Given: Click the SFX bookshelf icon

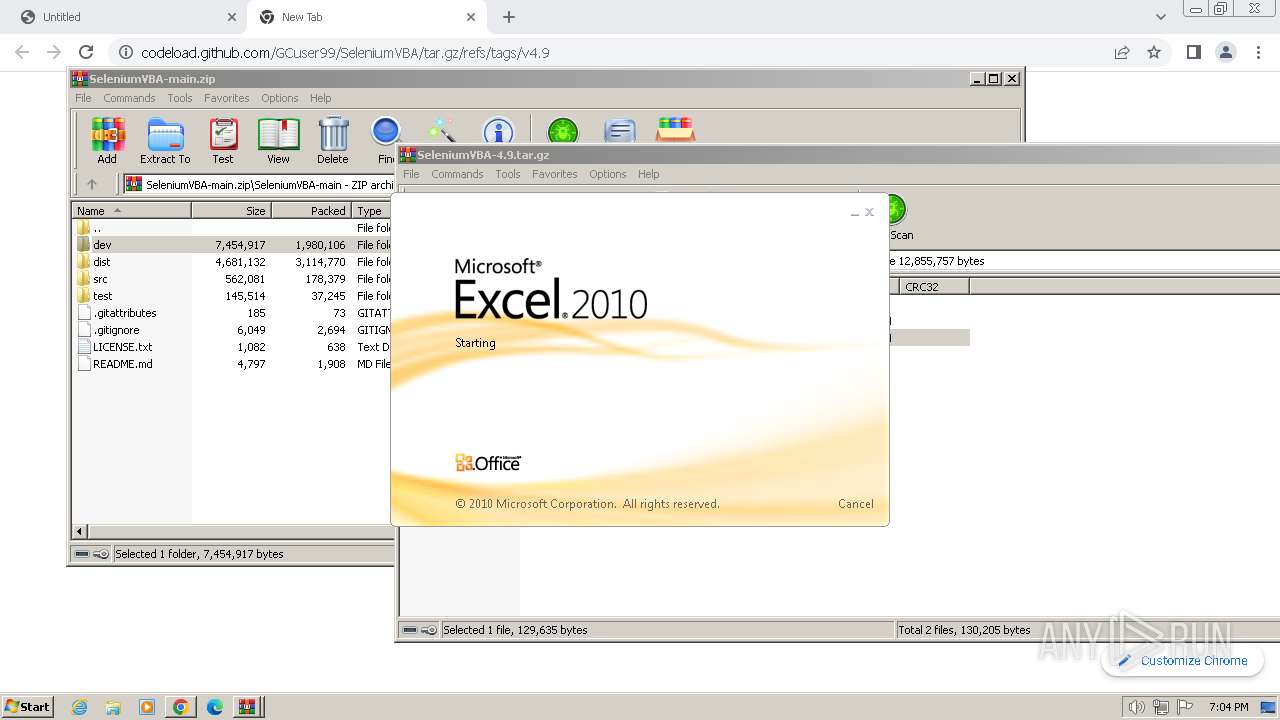Looking at the screenshot, I should (x=675, y=131).
